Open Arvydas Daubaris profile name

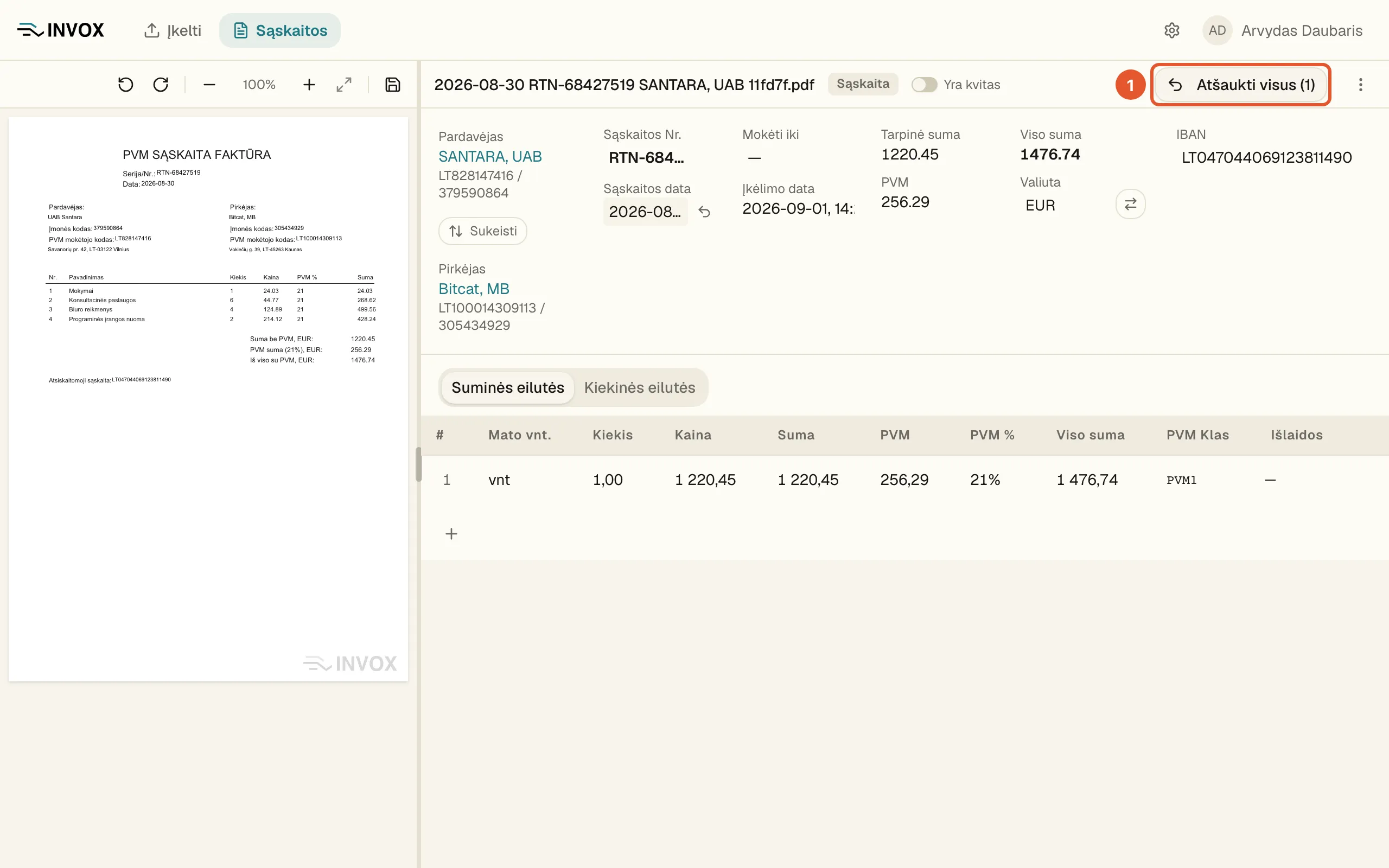click(x=1302, y=30)
